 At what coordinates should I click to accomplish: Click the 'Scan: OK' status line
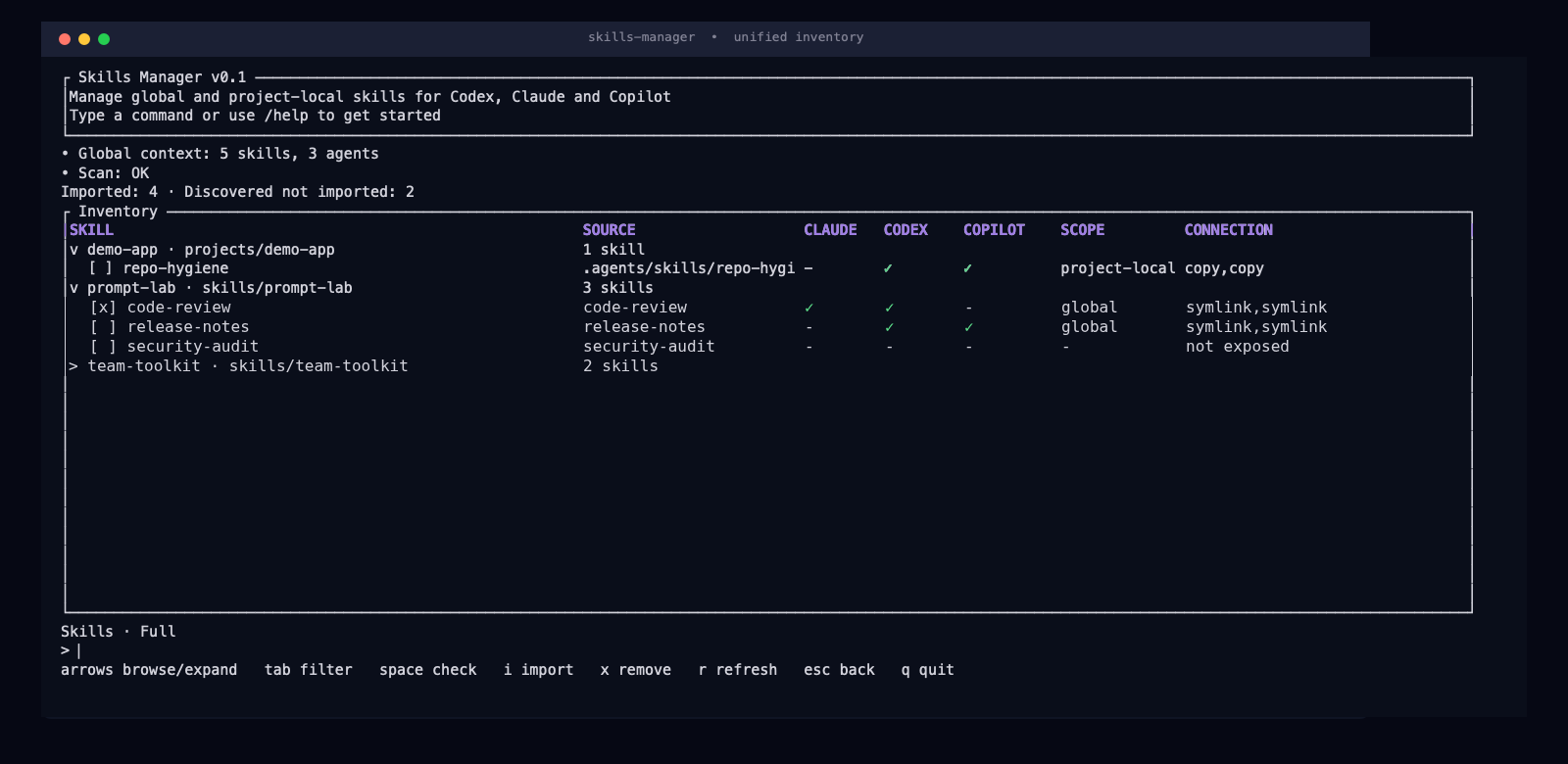click(105, 173)
